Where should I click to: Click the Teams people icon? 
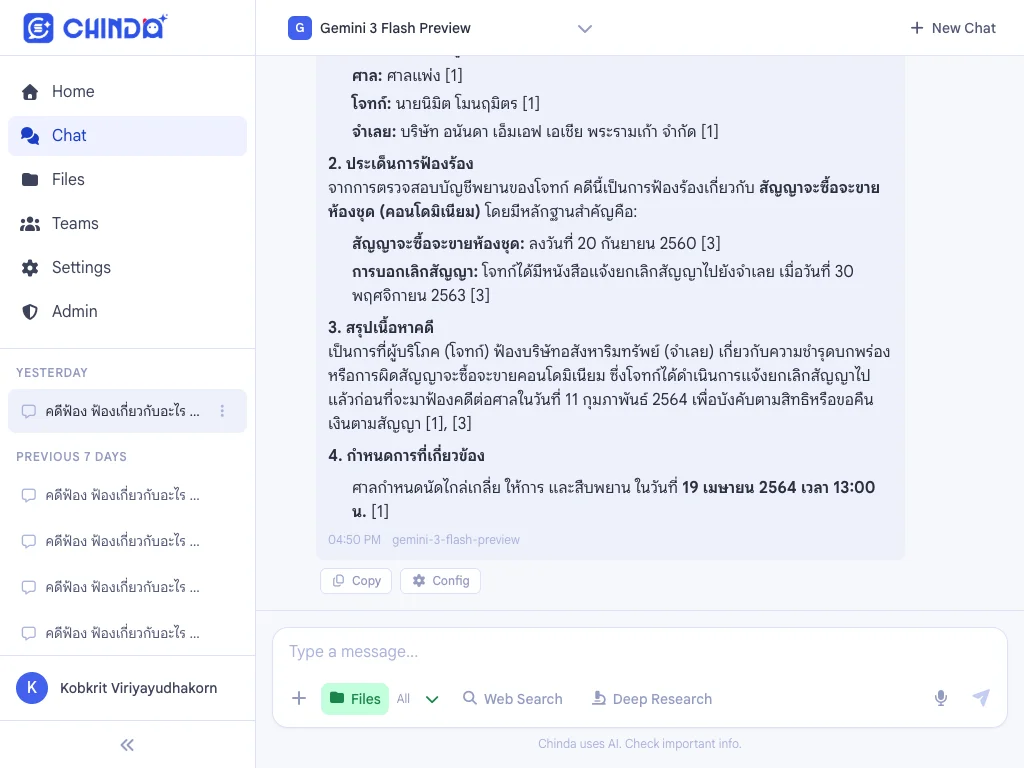[x=30, y=224]
